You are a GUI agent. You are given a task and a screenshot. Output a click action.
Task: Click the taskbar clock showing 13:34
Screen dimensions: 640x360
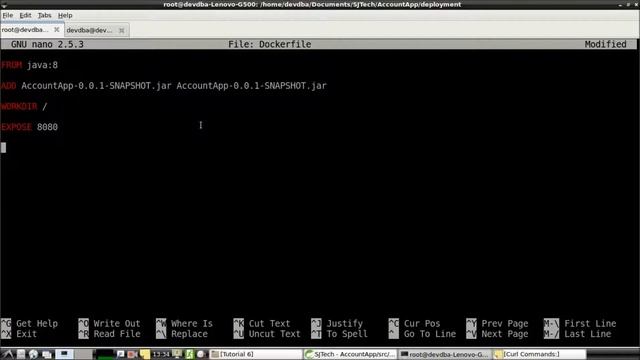[161, 354]
